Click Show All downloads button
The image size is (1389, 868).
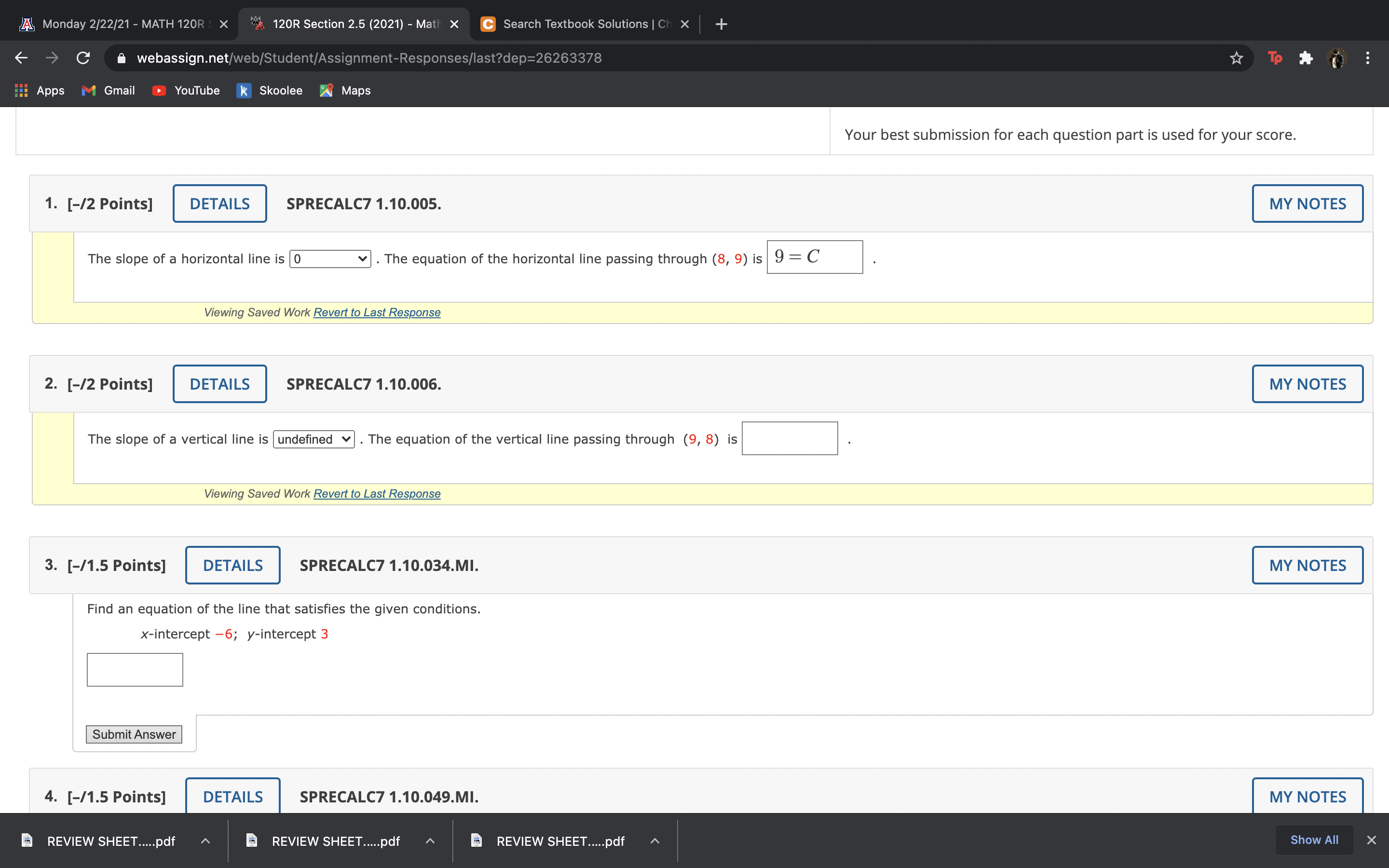point(1314,840)
